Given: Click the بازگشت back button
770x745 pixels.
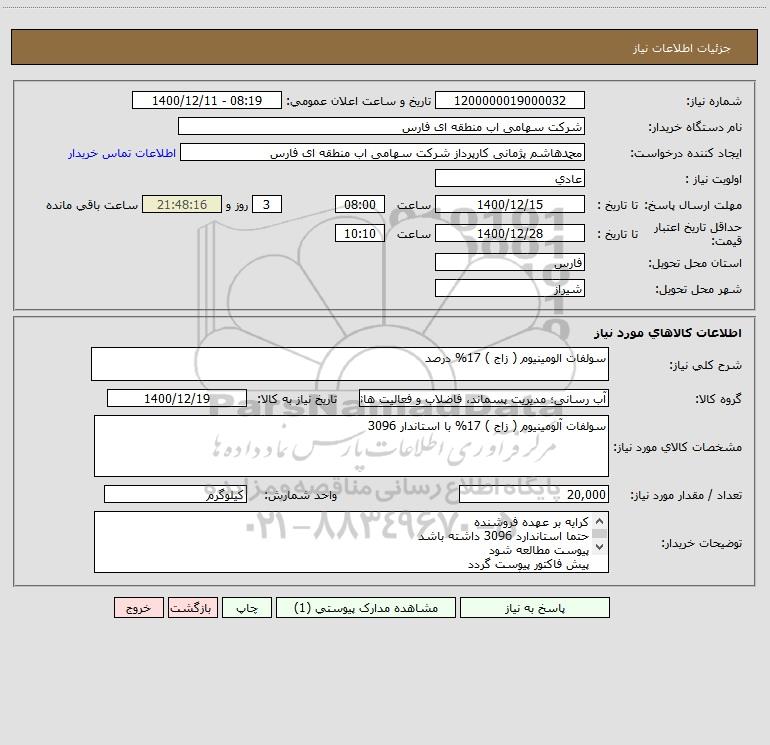Looking at the screenshot, I should (x=192, y=607).
